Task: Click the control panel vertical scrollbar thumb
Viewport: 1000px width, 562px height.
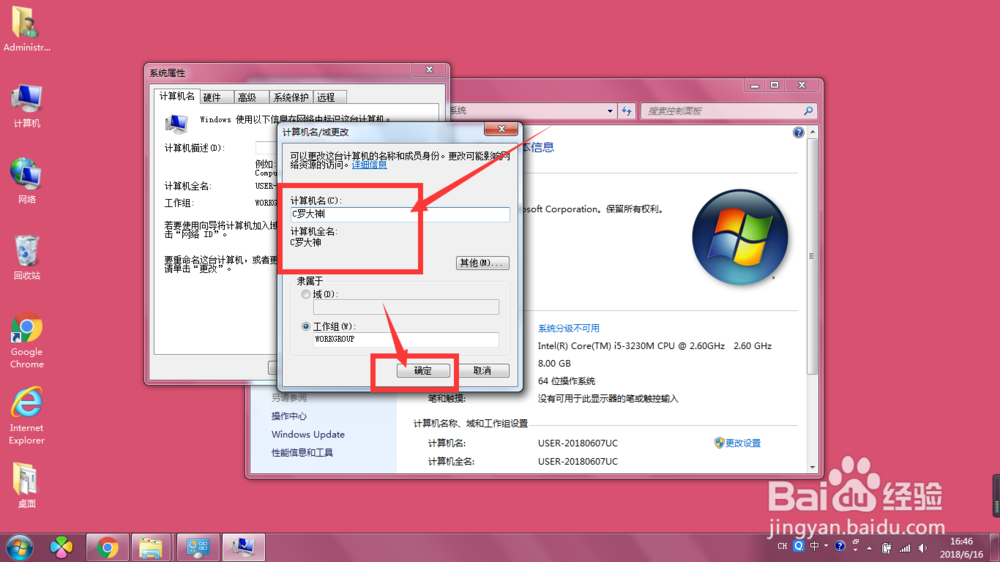Action: point(812,256)
